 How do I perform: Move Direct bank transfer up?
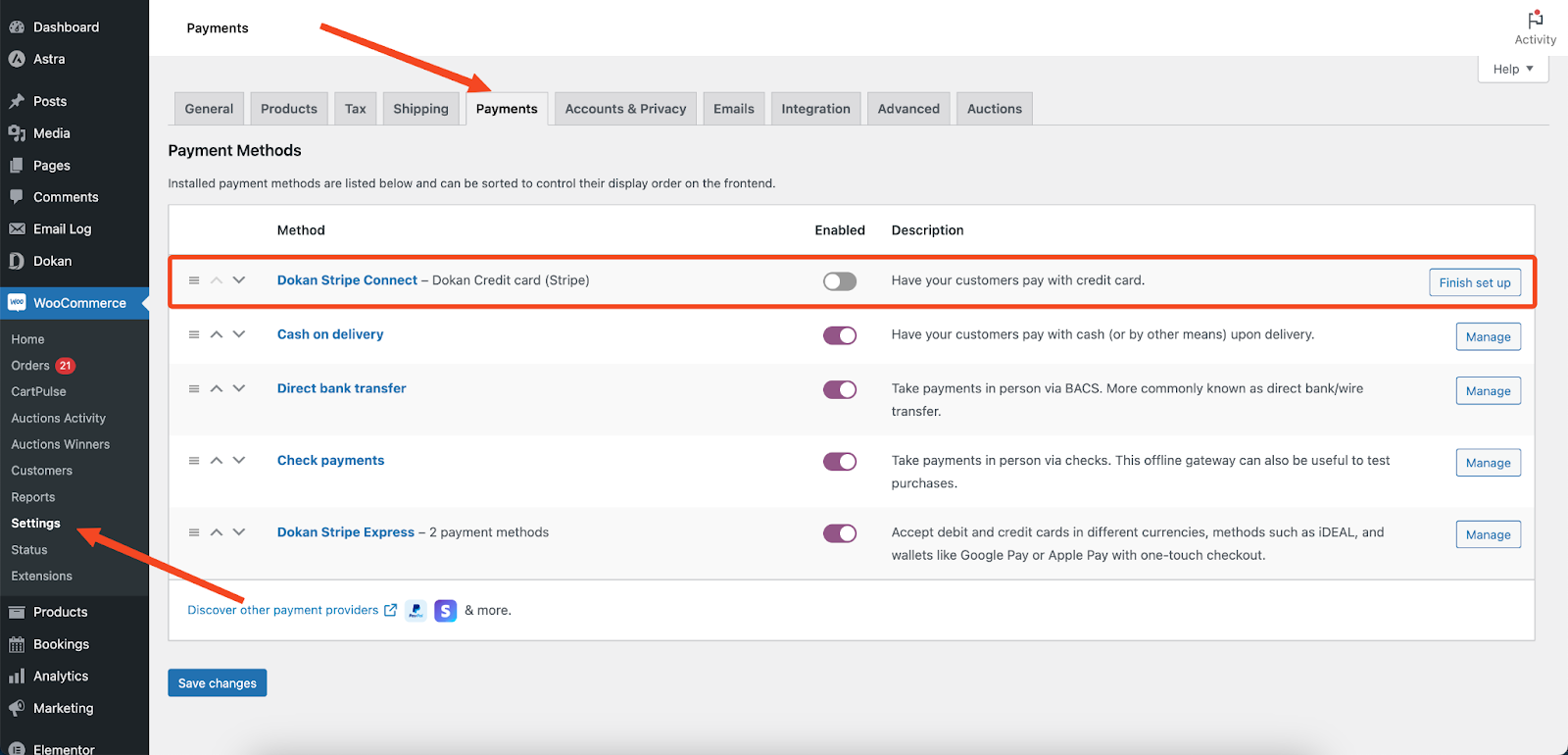pos(217,389)
